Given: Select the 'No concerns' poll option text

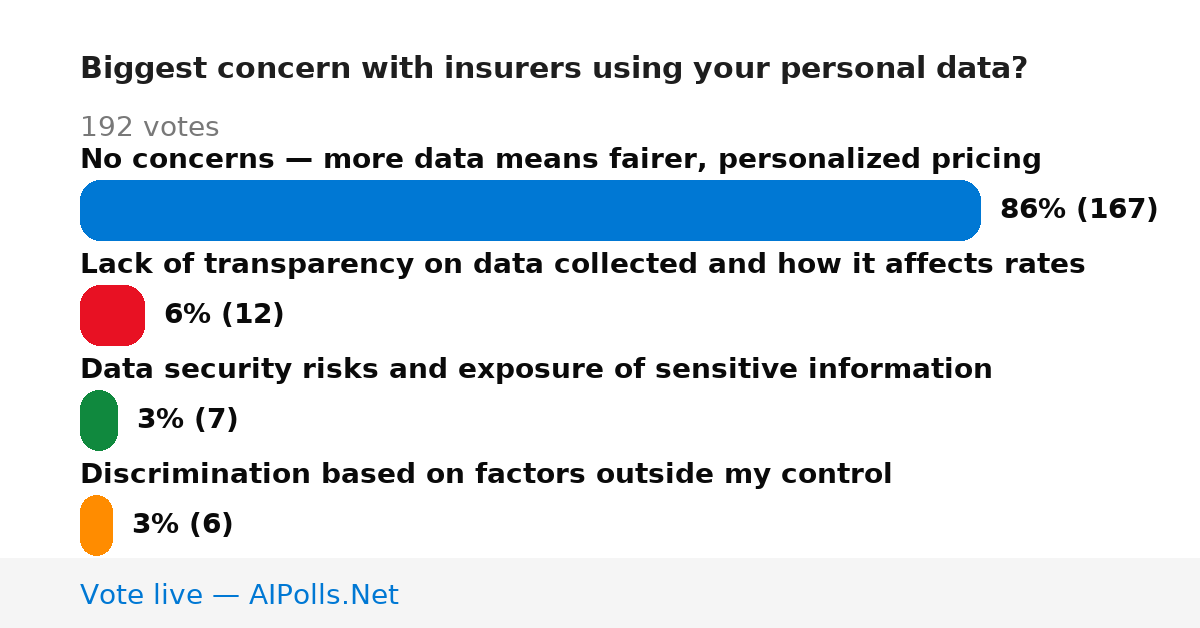Looking at the screenshot, I should point(561,159).
